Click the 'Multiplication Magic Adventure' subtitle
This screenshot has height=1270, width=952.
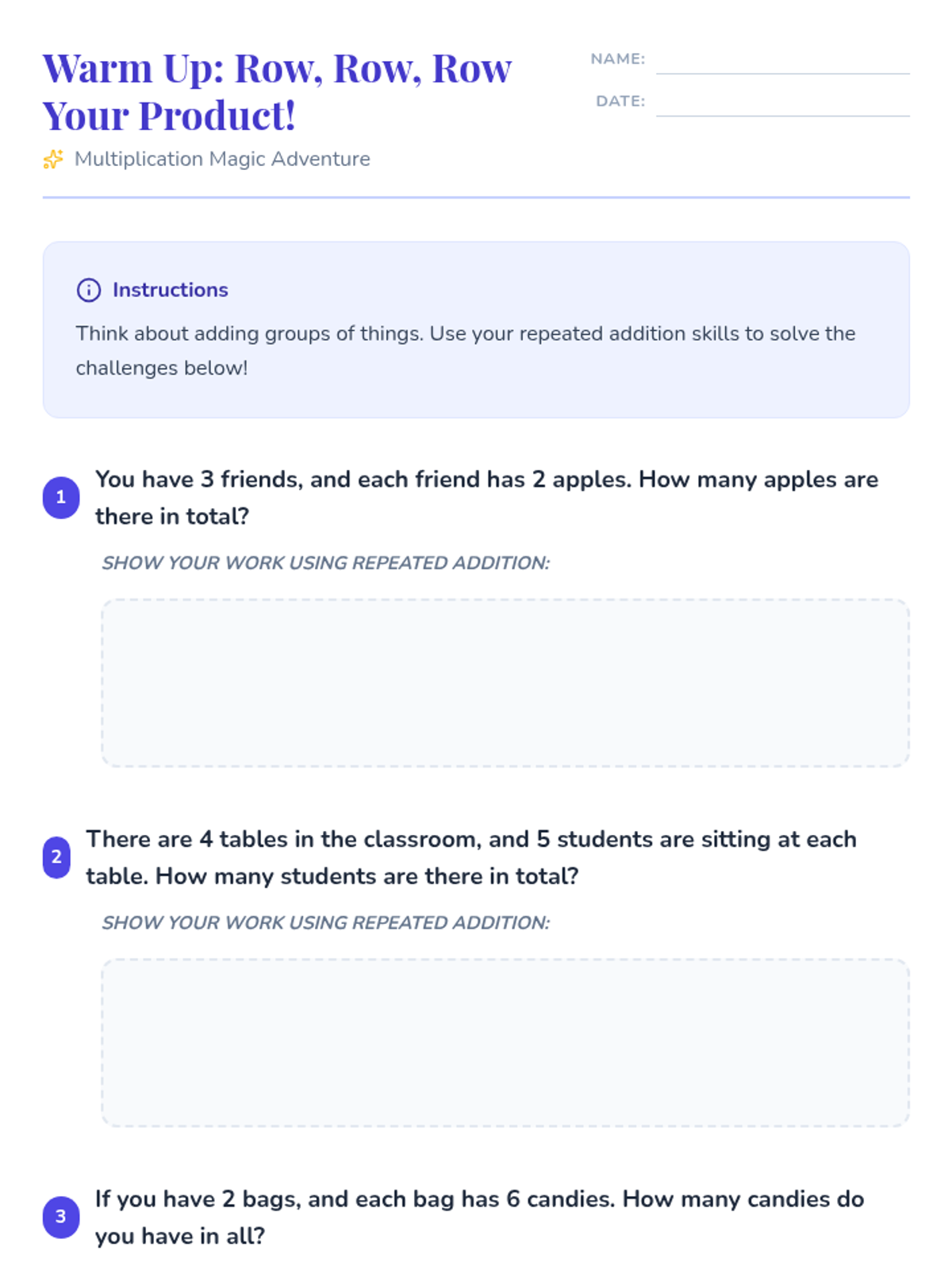click(222, 160)
